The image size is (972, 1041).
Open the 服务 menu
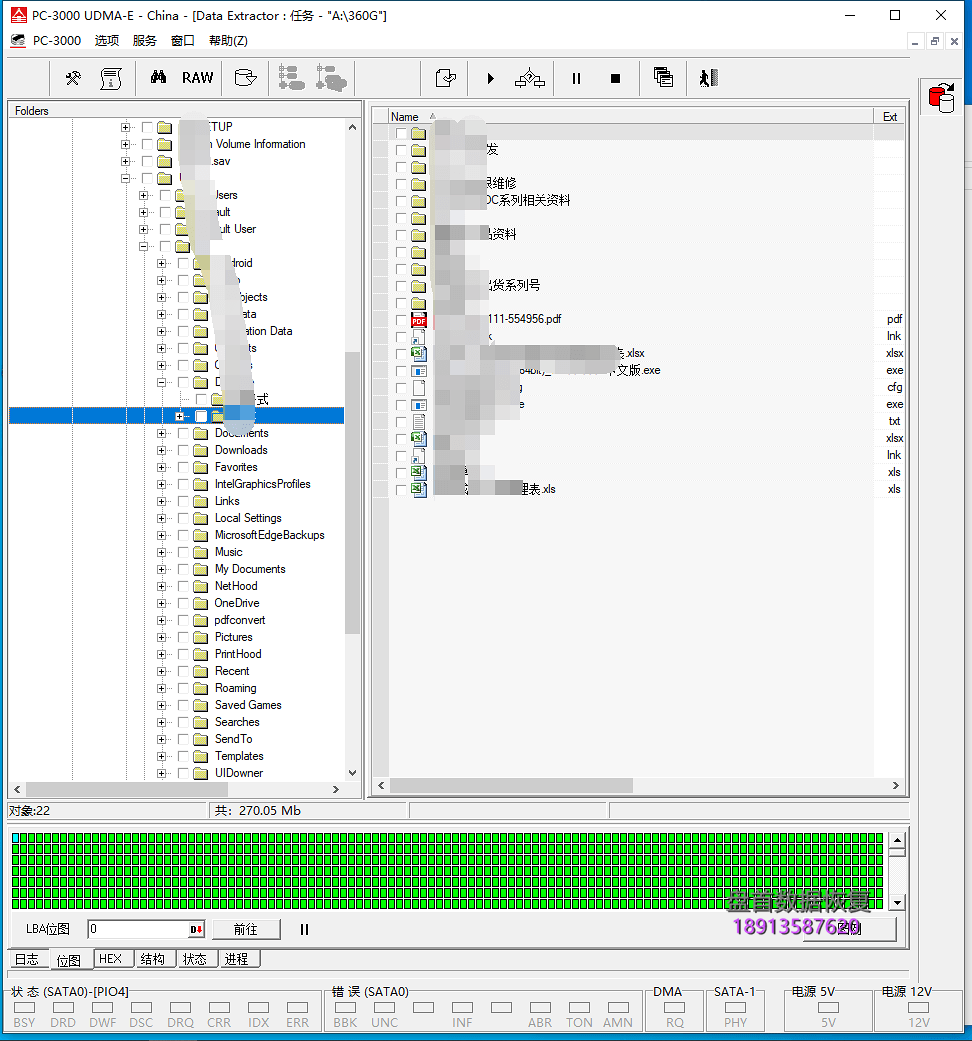coord(145,41)
